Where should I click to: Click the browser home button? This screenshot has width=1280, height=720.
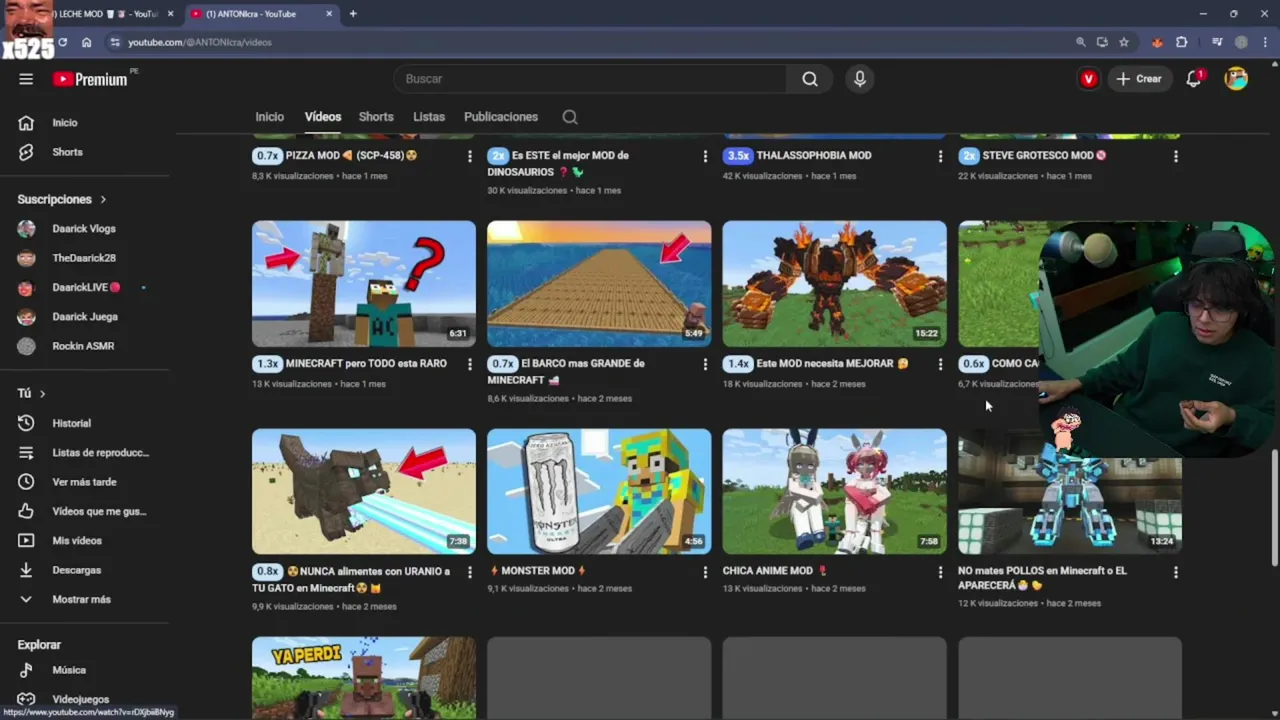[x=87, y=42]
